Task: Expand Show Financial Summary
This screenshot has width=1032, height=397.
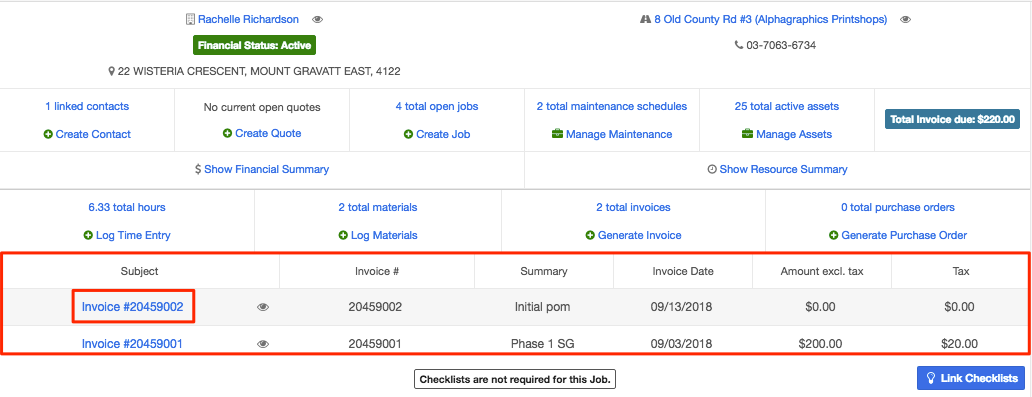Action: click(x=267, y=169)
